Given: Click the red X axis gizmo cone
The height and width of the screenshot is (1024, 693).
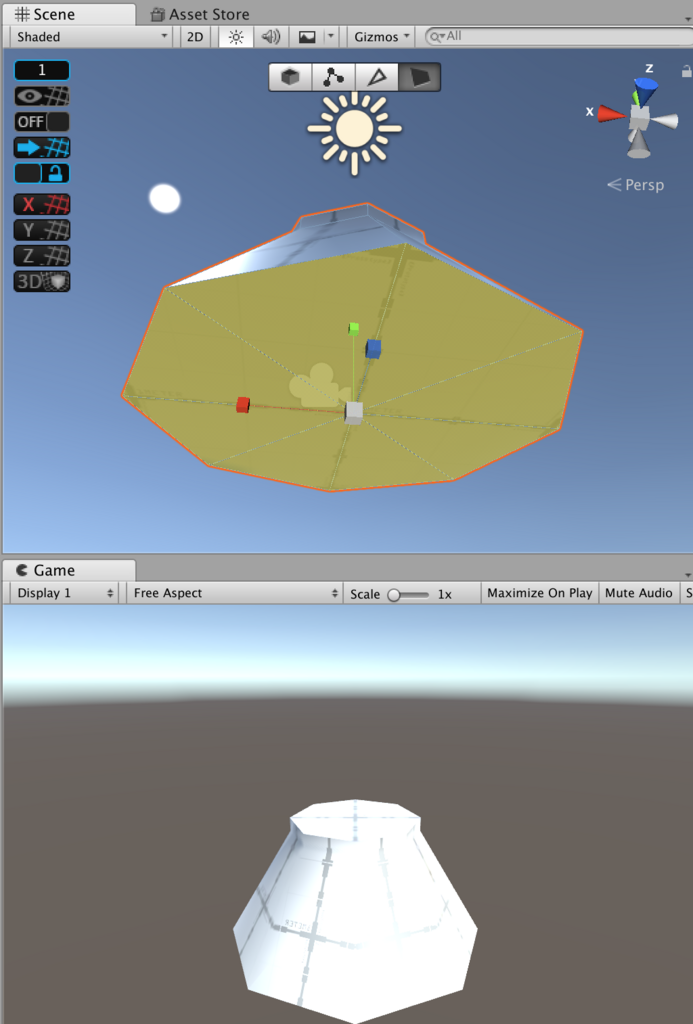Looking at the screenshot, I should tap(611, 114).
